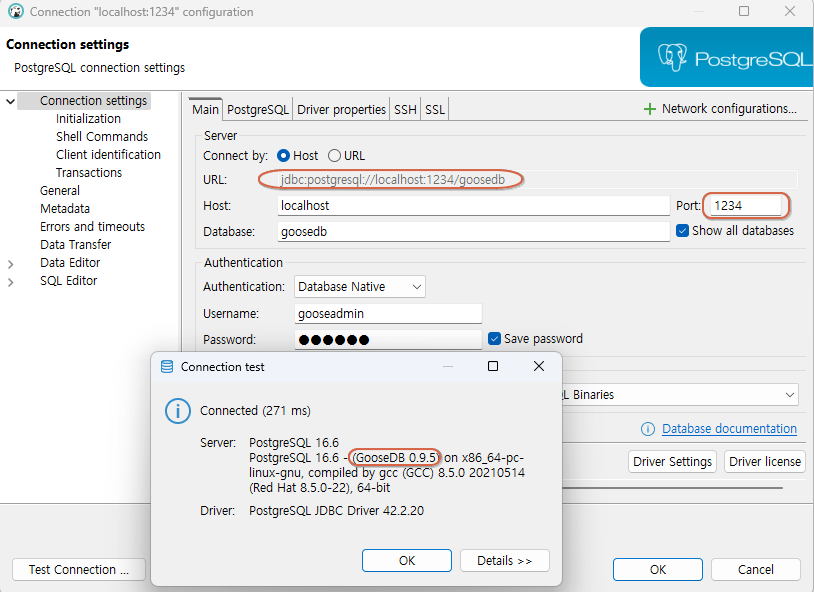Click Cancel in the configuration window
Viewport: 814px width, 592px height.
pos(756,570)
